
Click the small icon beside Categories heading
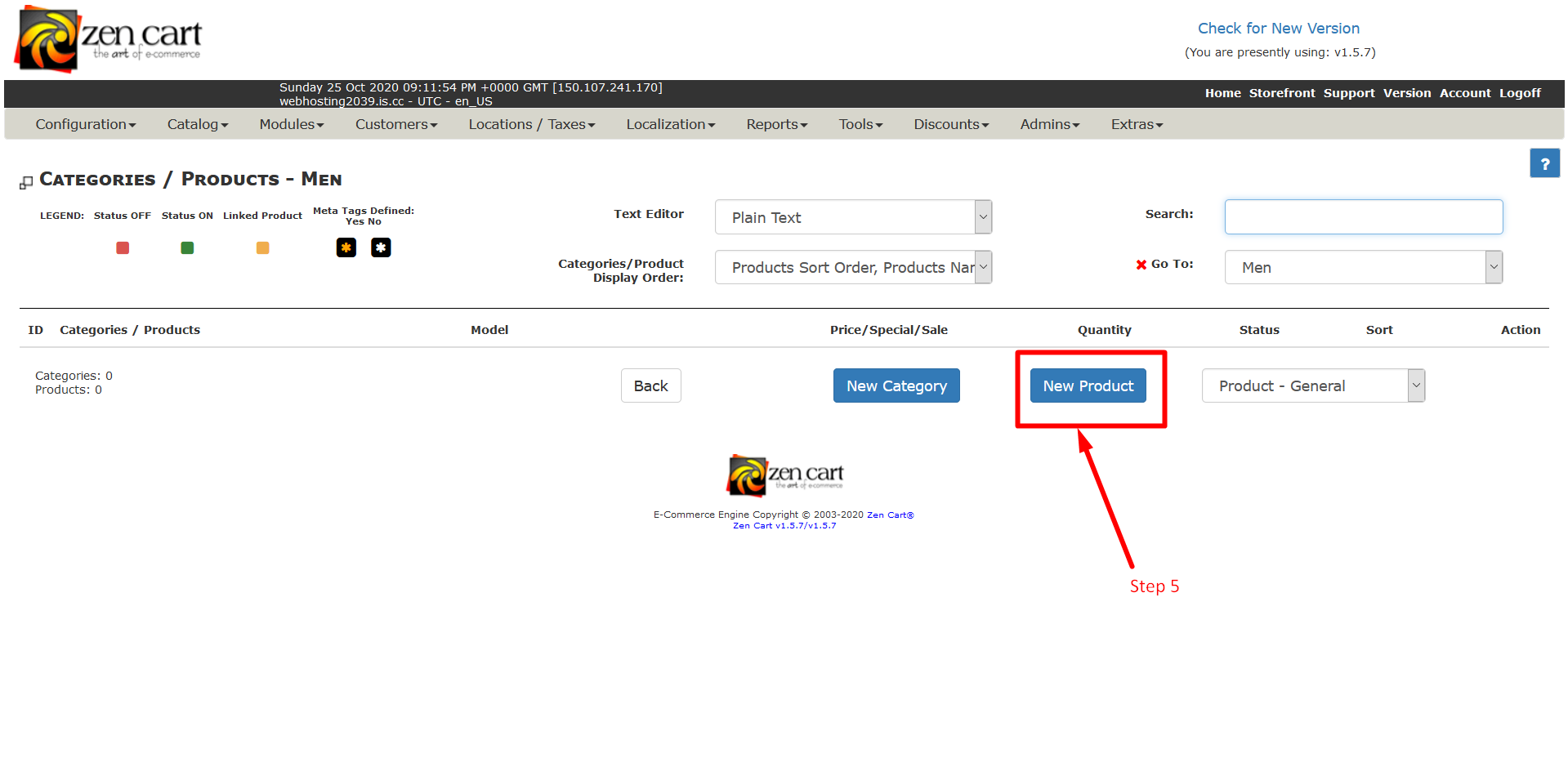pos(26,182)
